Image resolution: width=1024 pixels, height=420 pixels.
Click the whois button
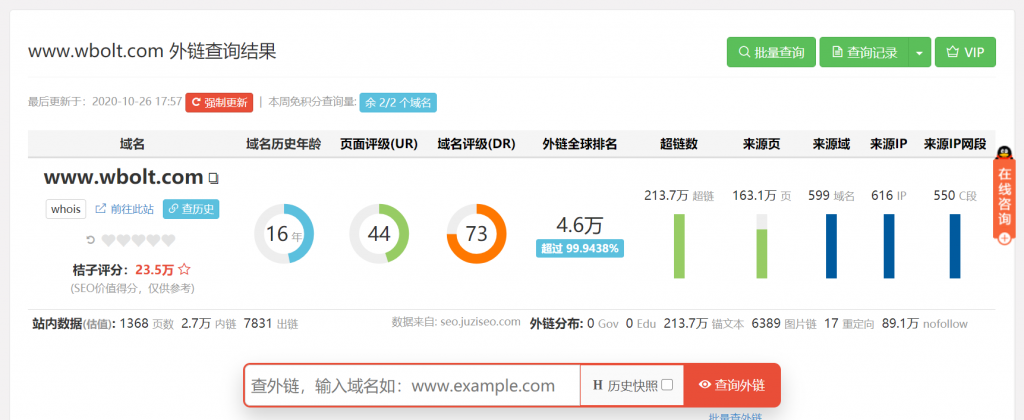(66, 209)
